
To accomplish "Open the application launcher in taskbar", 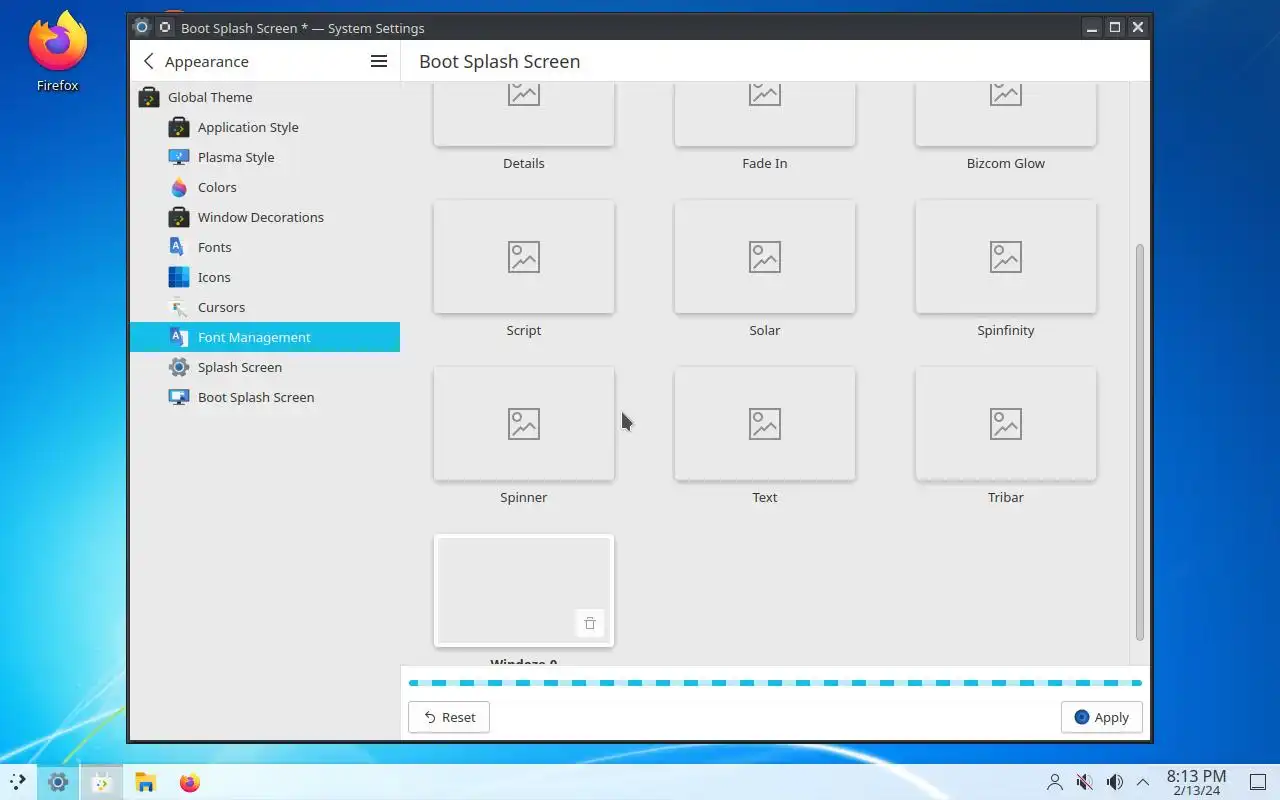I will 18,782.
